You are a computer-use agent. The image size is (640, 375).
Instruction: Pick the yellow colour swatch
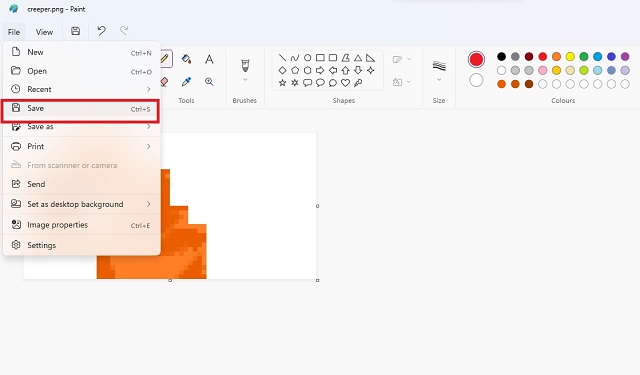pos(570,57)
